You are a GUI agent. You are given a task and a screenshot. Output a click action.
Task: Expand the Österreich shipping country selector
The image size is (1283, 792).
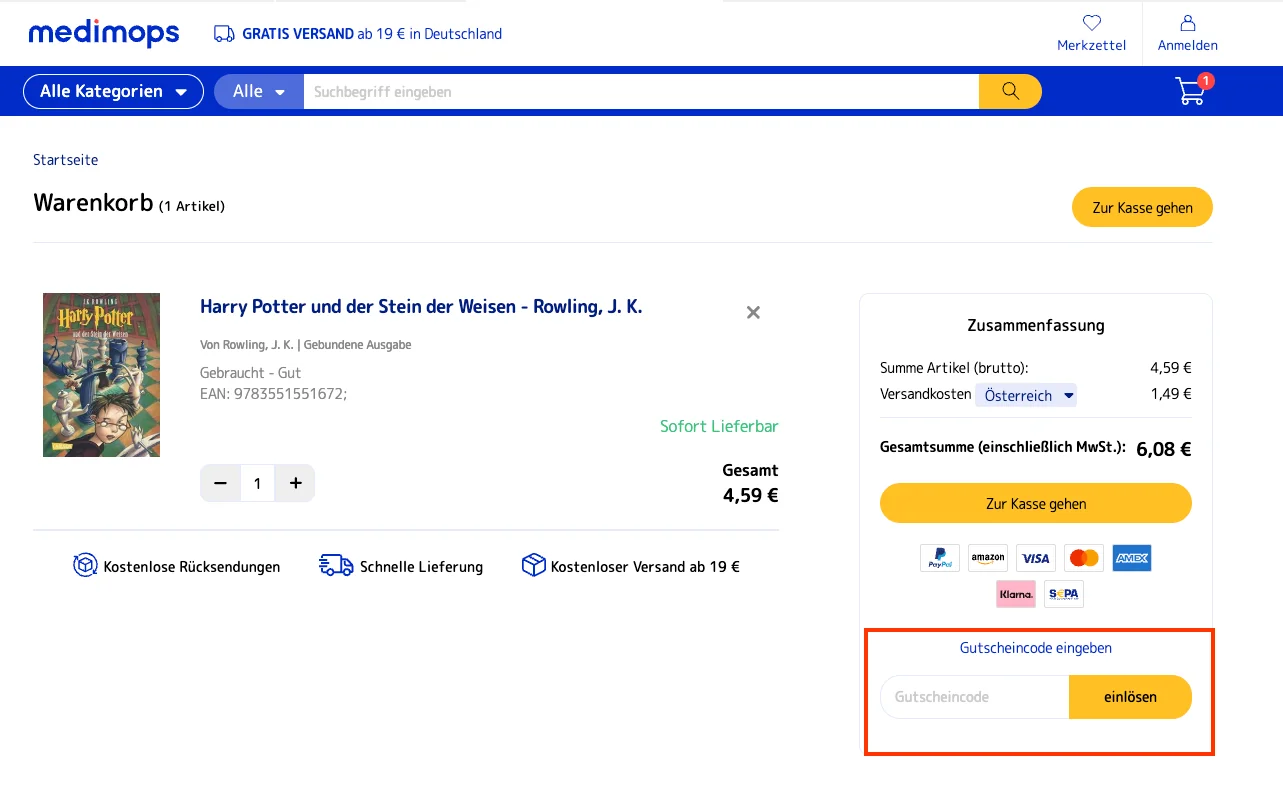click(x=1026, y=394)
